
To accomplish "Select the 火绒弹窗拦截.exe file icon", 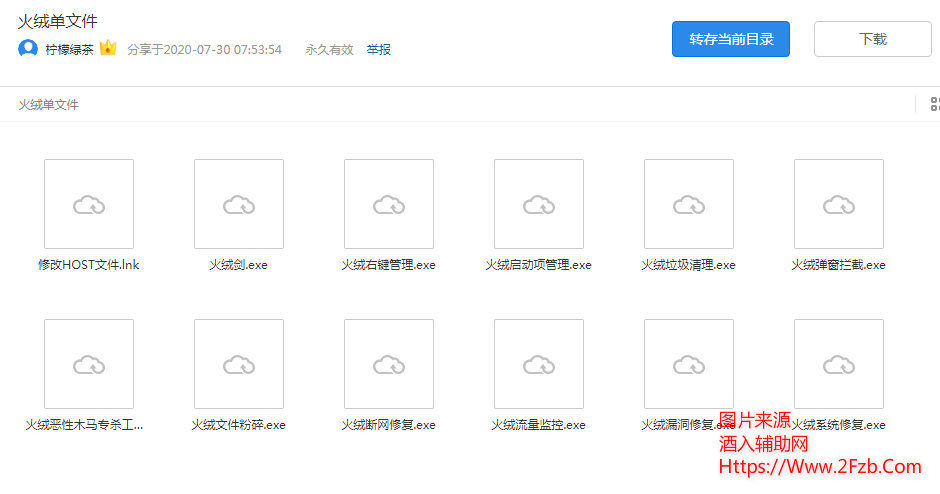I will tap(839, 204).
